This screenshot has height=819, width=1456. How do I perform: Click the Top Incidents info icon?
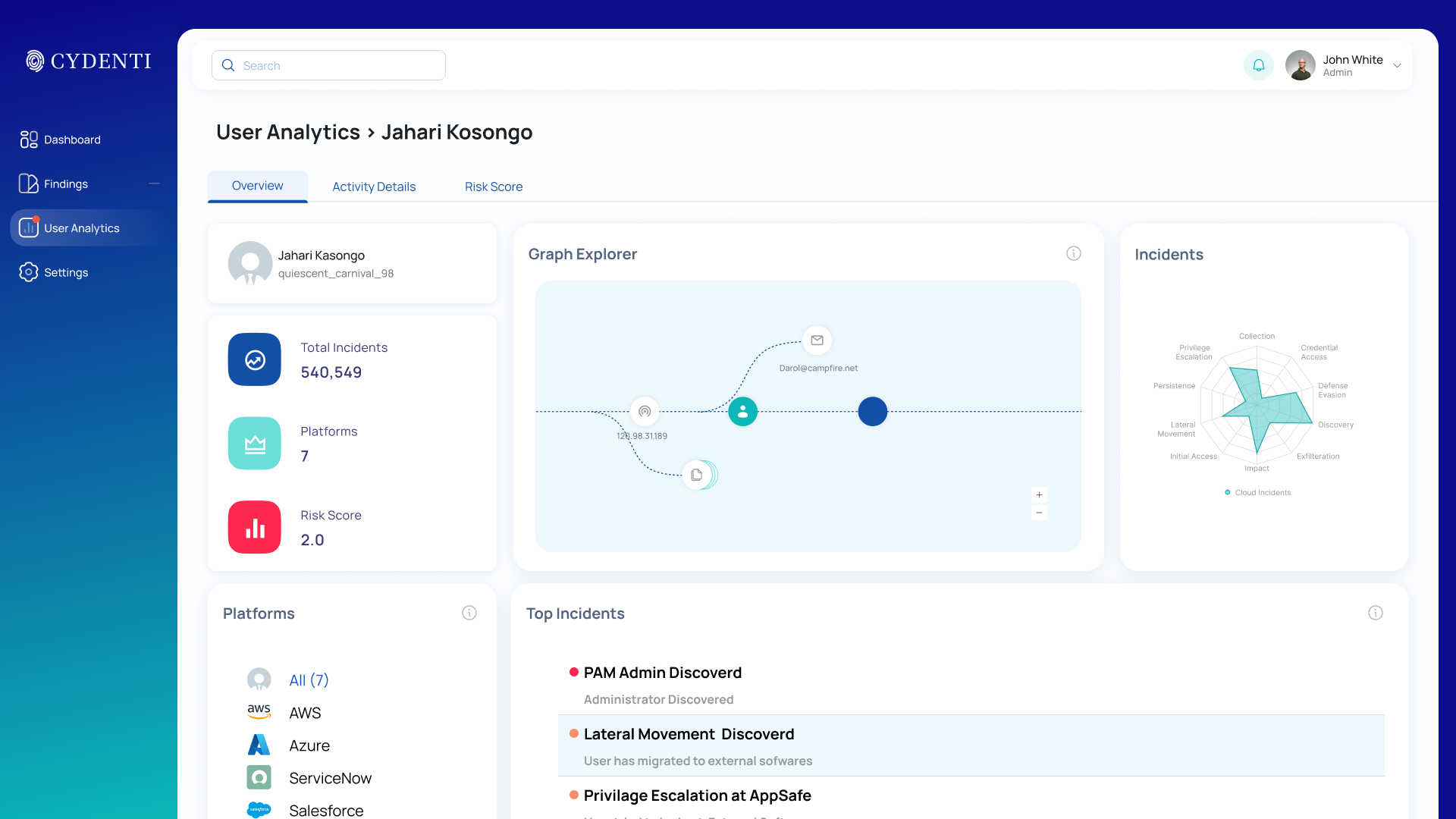1376,613
